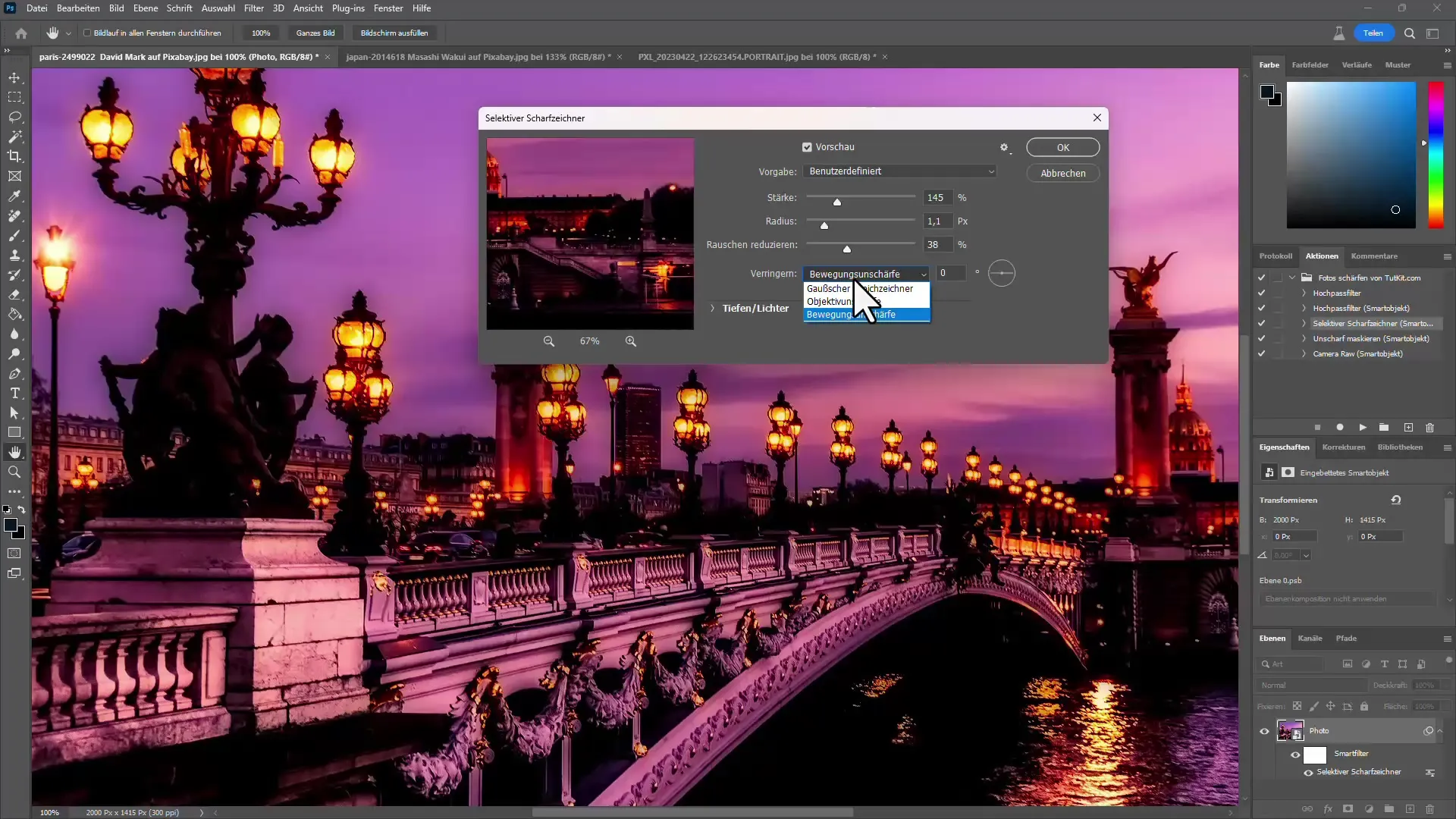1456x819 pixels.
Task: Click the Teilen button
Action: click(x=1373, y=33)
